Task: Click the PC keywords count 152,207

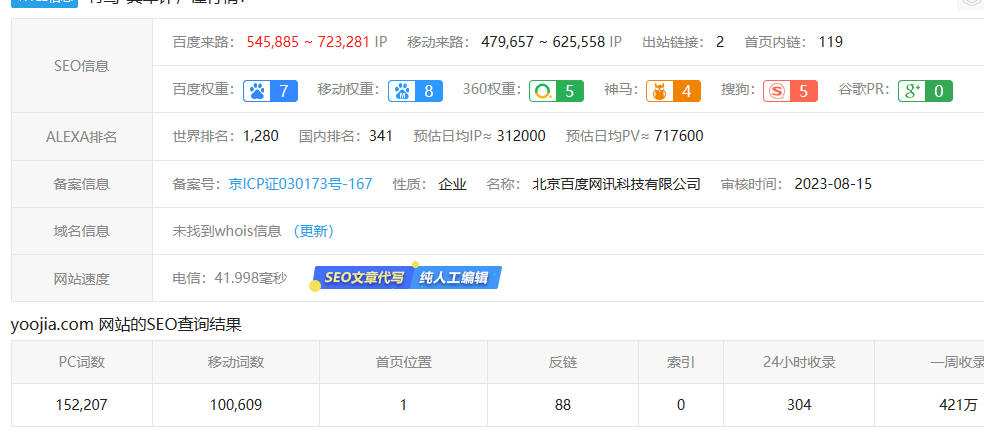Action: (82, 405)
